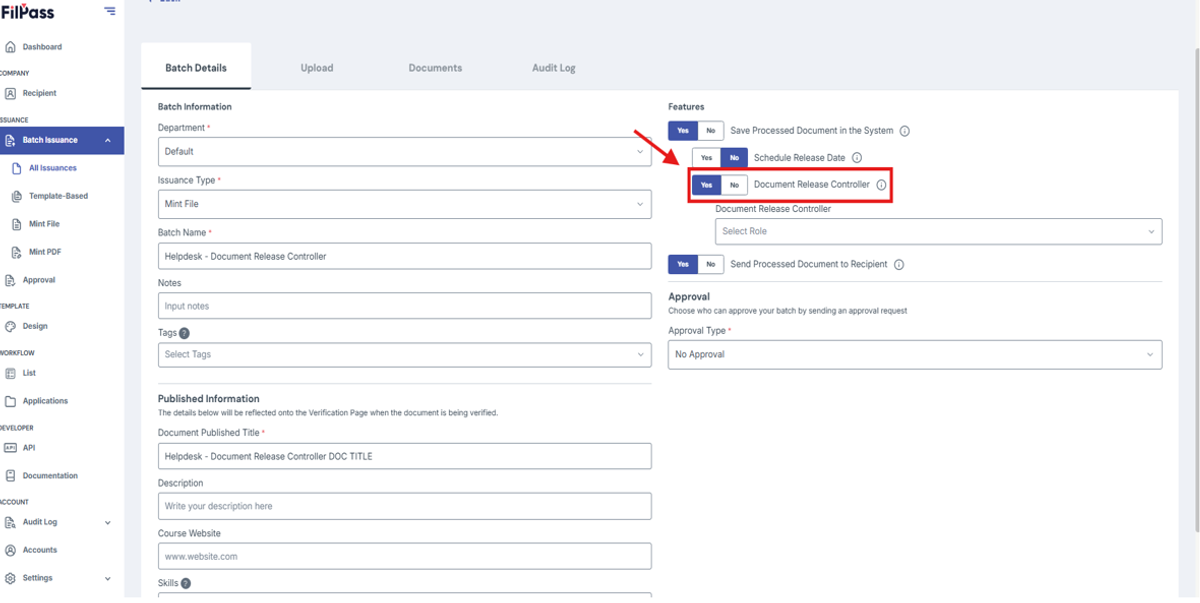The height and width of the screenshot is (603, 1200).
Task: Switch to the Upload tab
Action: [317, 68]
